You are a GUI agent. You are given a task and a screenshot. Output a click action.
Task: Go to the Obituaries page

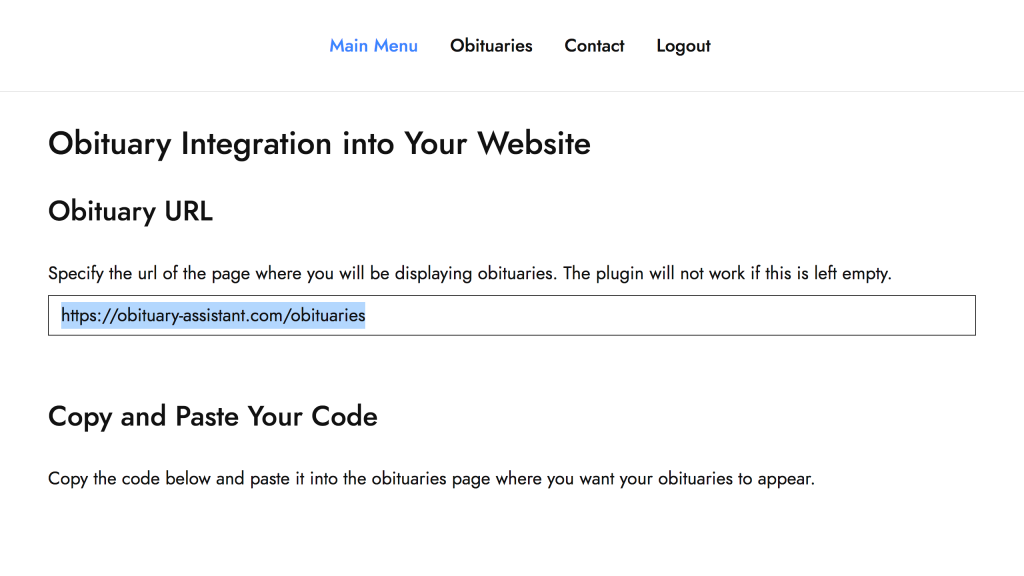491,45
